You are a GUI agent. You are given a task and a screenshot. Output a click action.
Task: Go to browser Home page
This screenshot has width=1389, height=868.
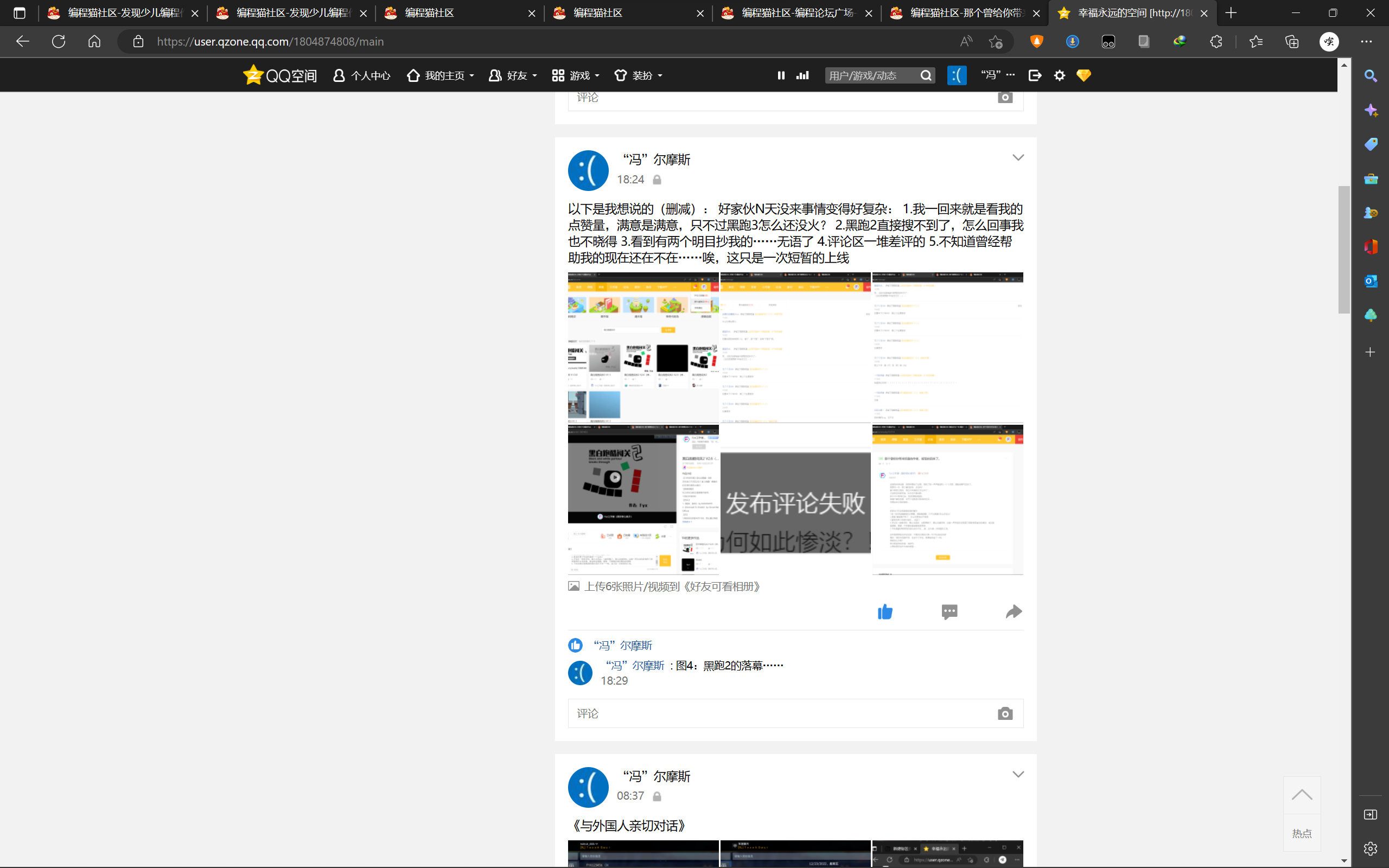point(94,41)
